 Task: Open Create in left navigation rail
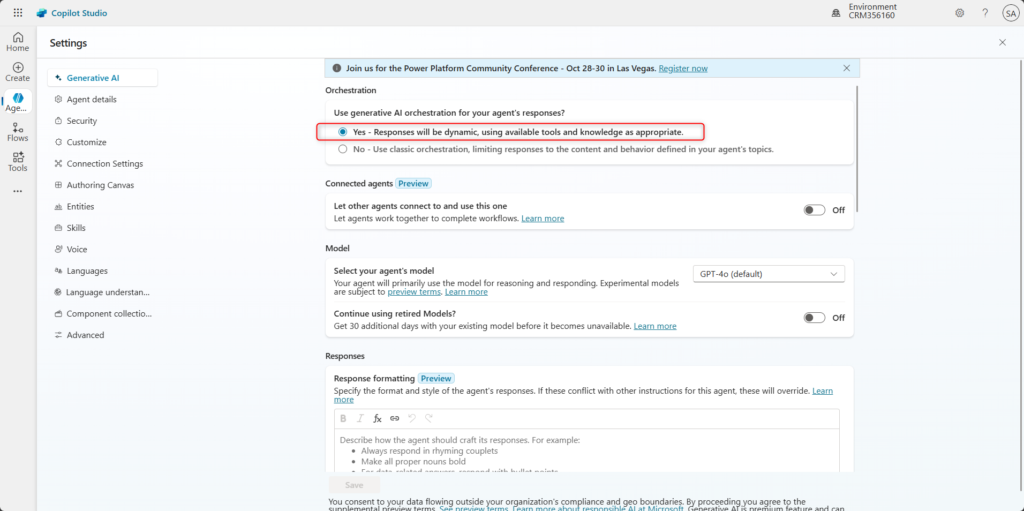[18, 71]
